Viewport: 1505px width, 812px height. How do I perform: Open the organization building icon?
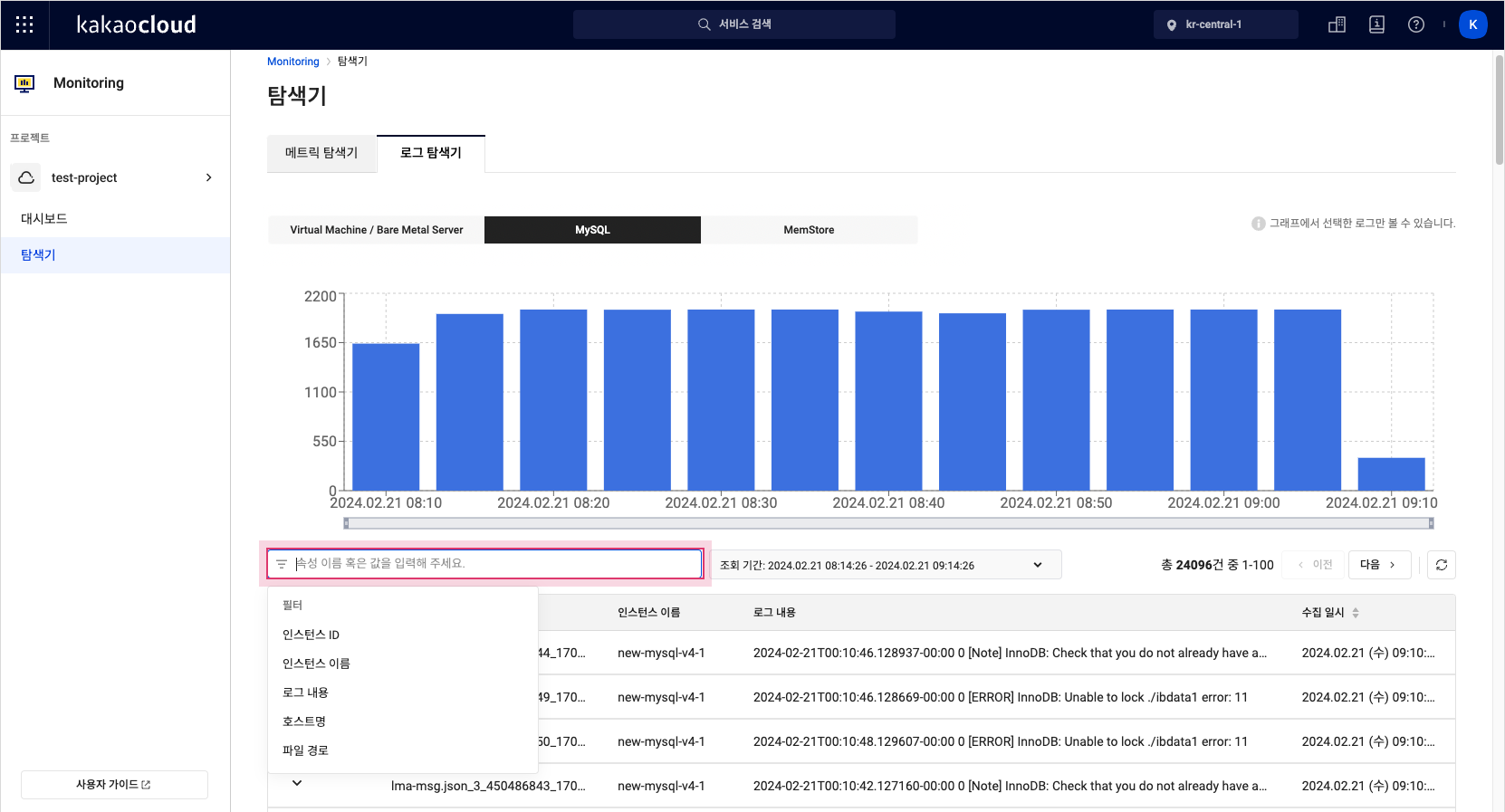[1337, 24]
